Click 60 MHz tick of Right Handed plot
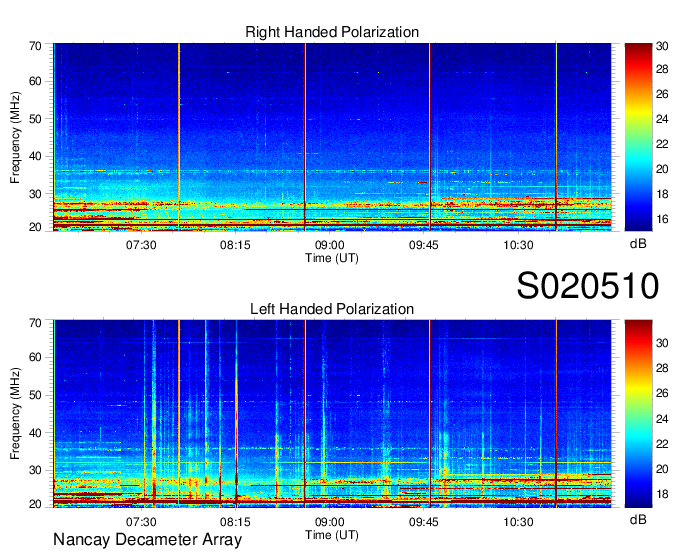Image resolution: width=680 pixels, height=552 pixels. [35, 81]
